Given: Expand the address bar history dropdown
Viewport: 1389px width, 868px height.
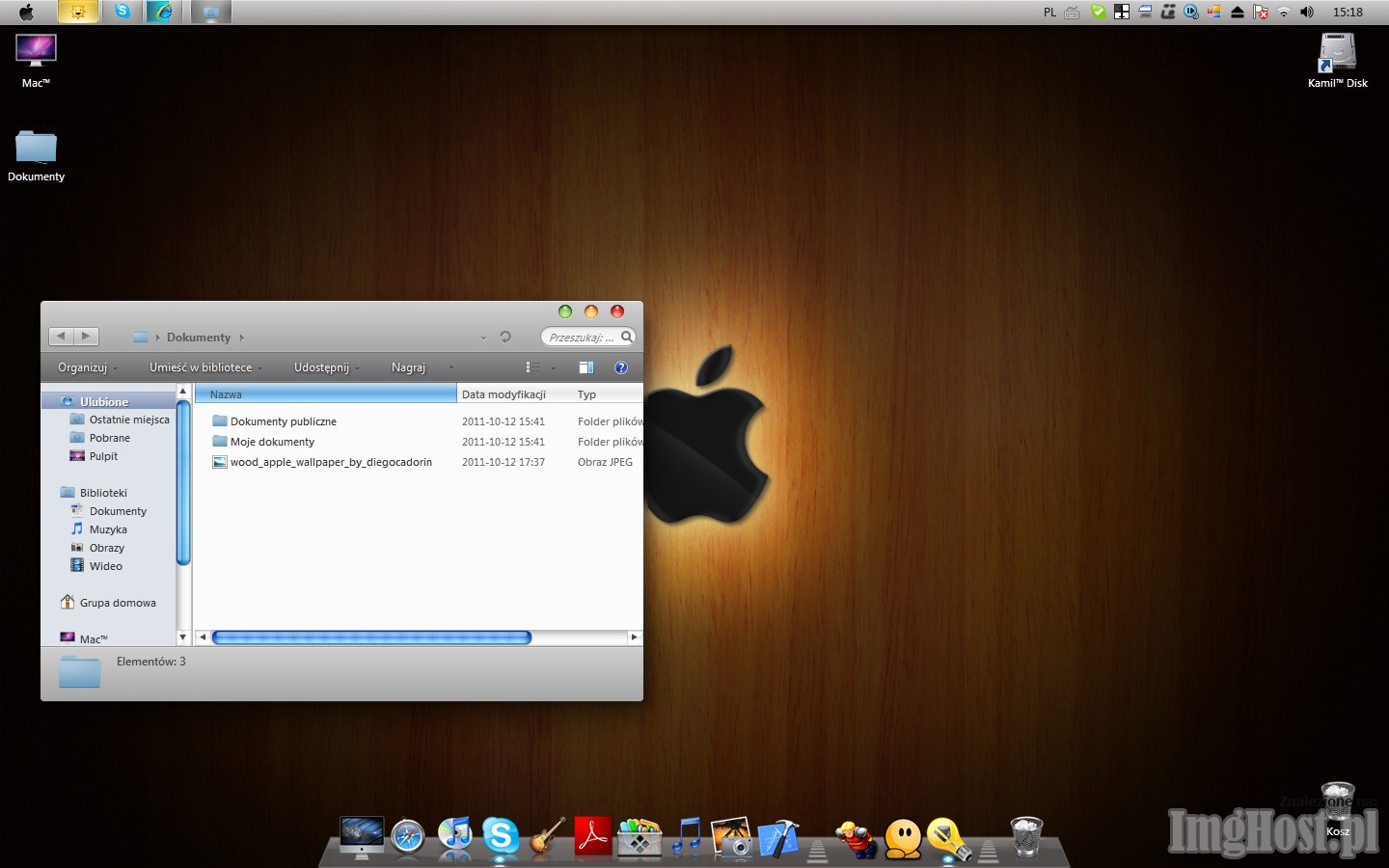Looking at the screenshot, I should (483, 338).
